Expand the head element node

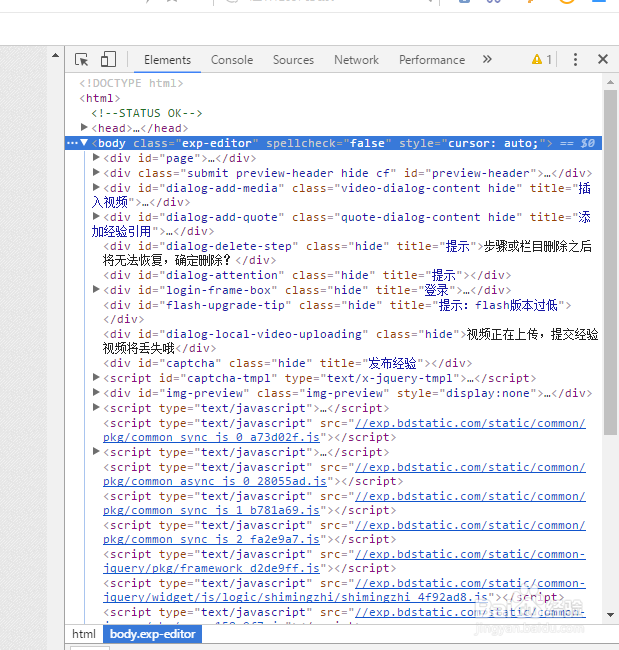coord(84,127)
